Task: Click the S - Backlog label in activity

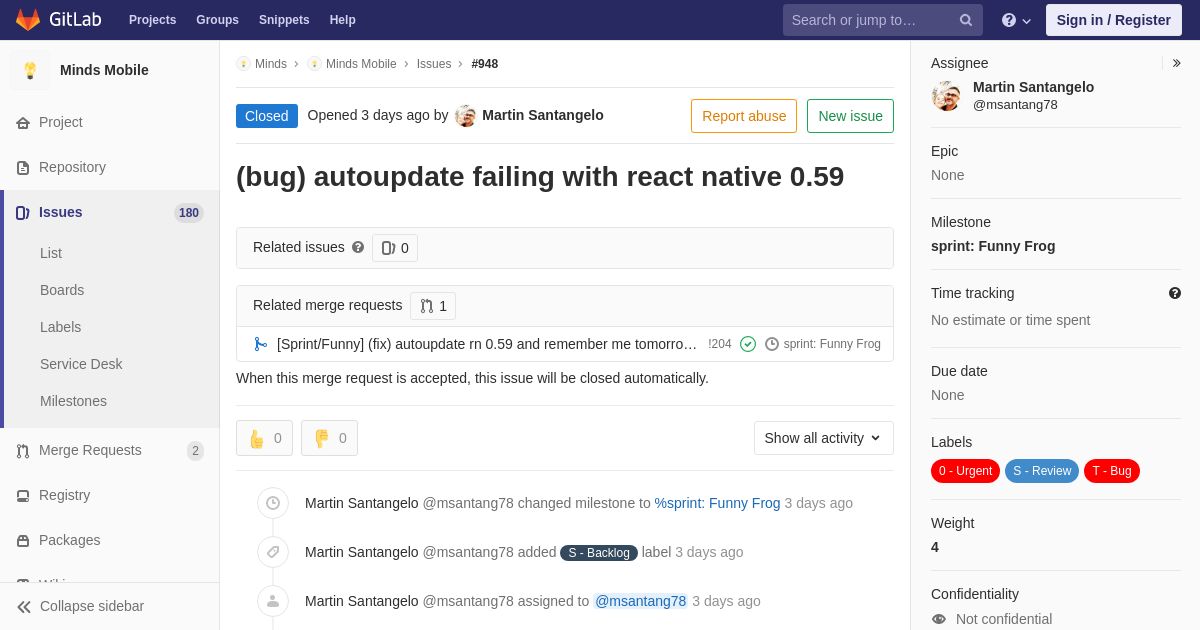Action: (x=599, y=553)
